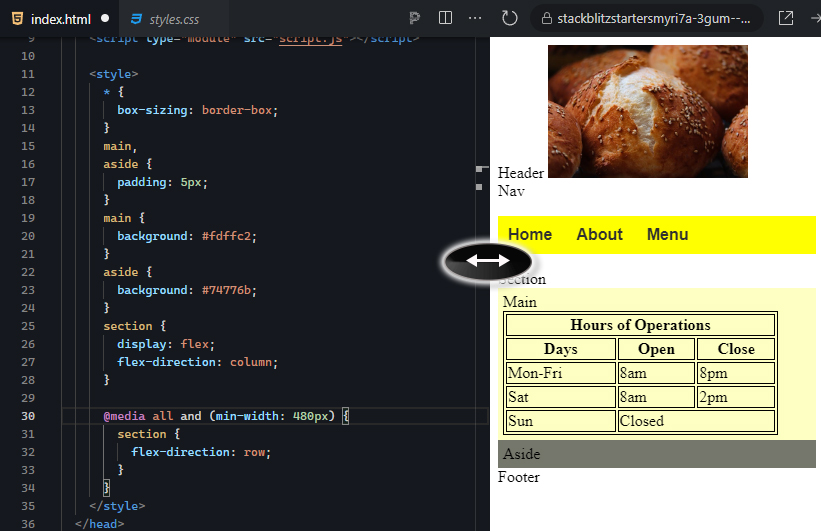Viewport: 821px width, 531px height.
Task: Click the 'row' value on line 32
Action: (254, 452)
